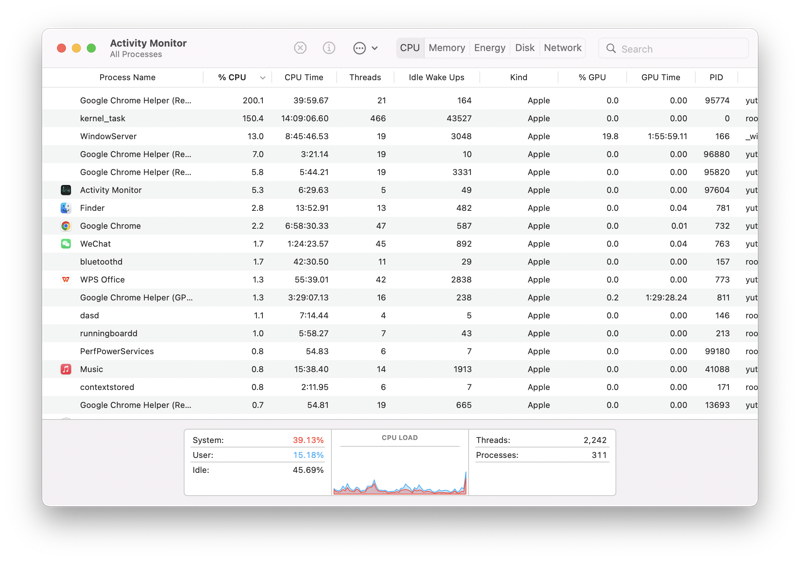The image size is (800, 562).
Task: Select the Network tab
Action: coord(563,48)
